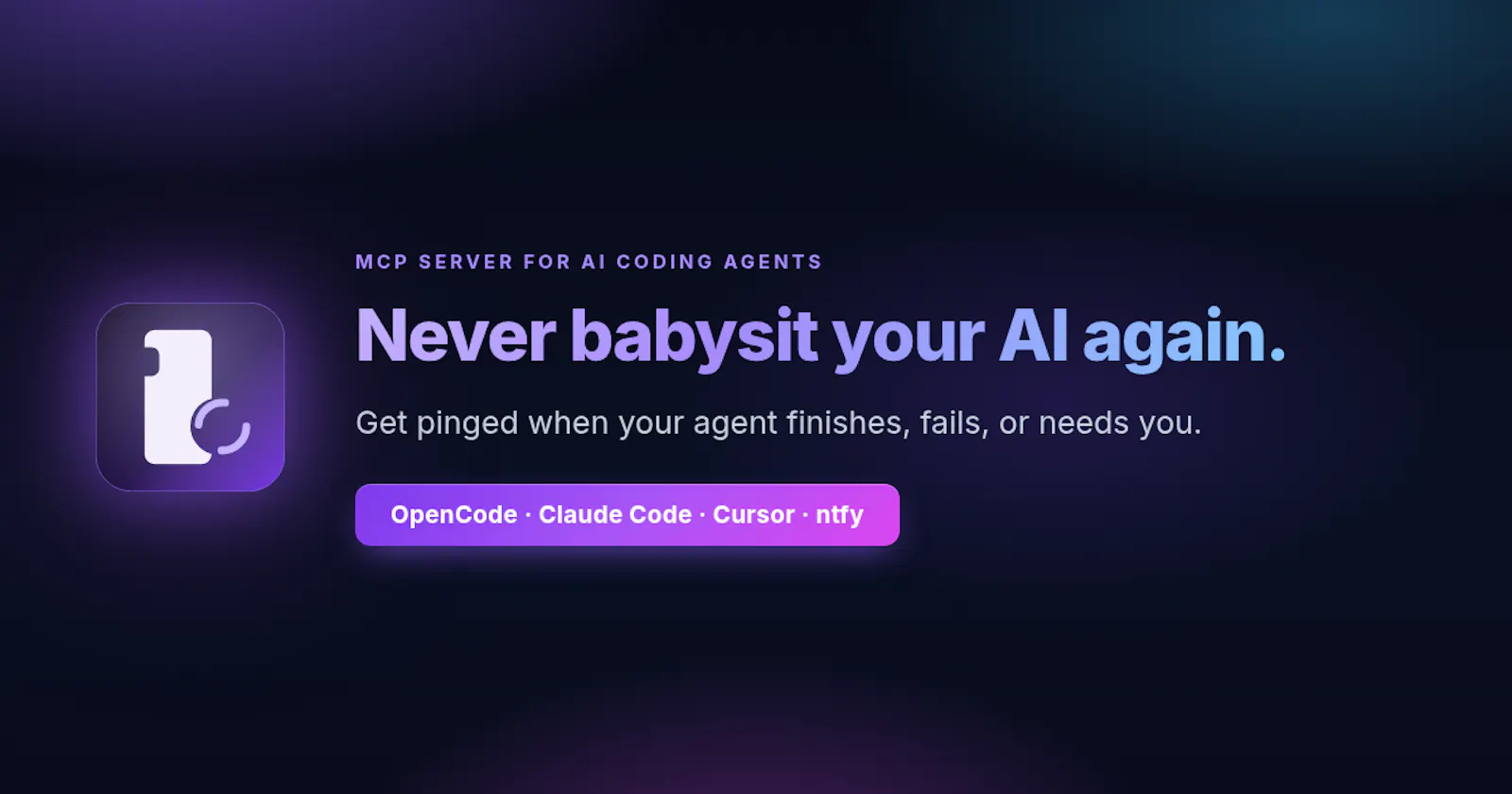Click the OpenCode label in gradient pill
This screenshot has height=794, width=1512.
pyautogui.click(x=454, y=515)
